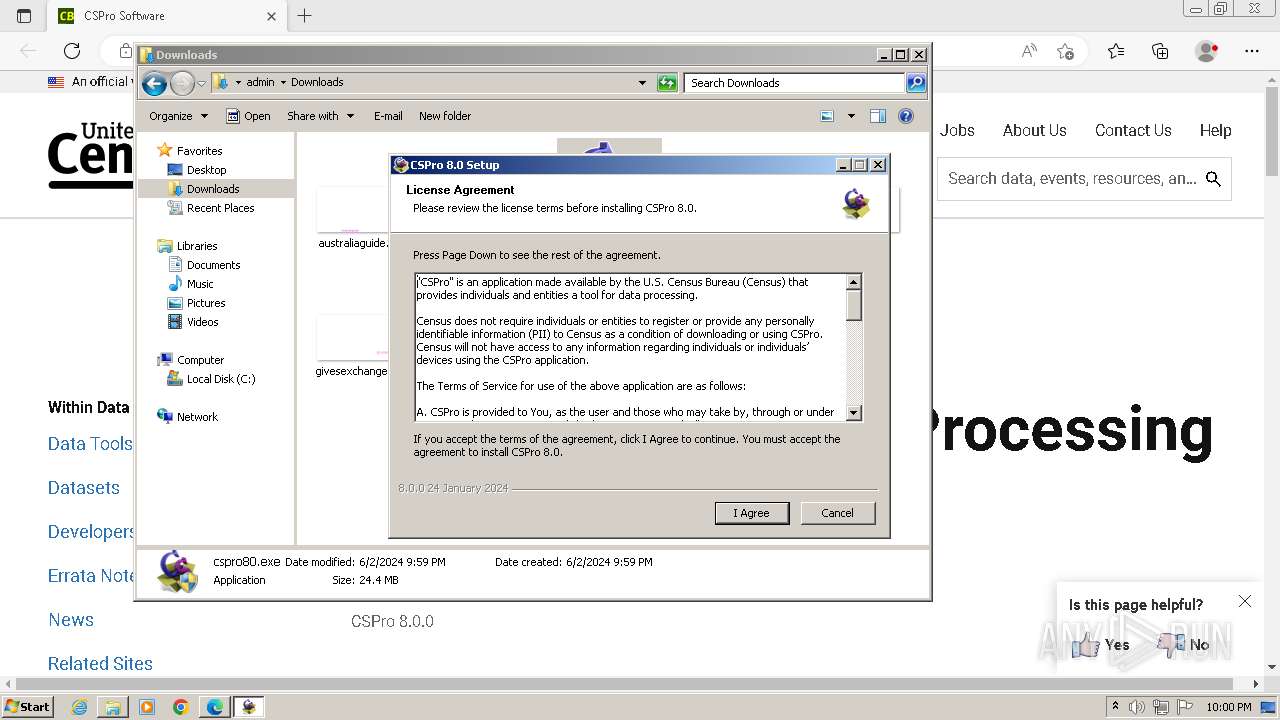Add page to favorites star icon
This screenshot has height=720, width=1280.
[x=1065, y=51]
